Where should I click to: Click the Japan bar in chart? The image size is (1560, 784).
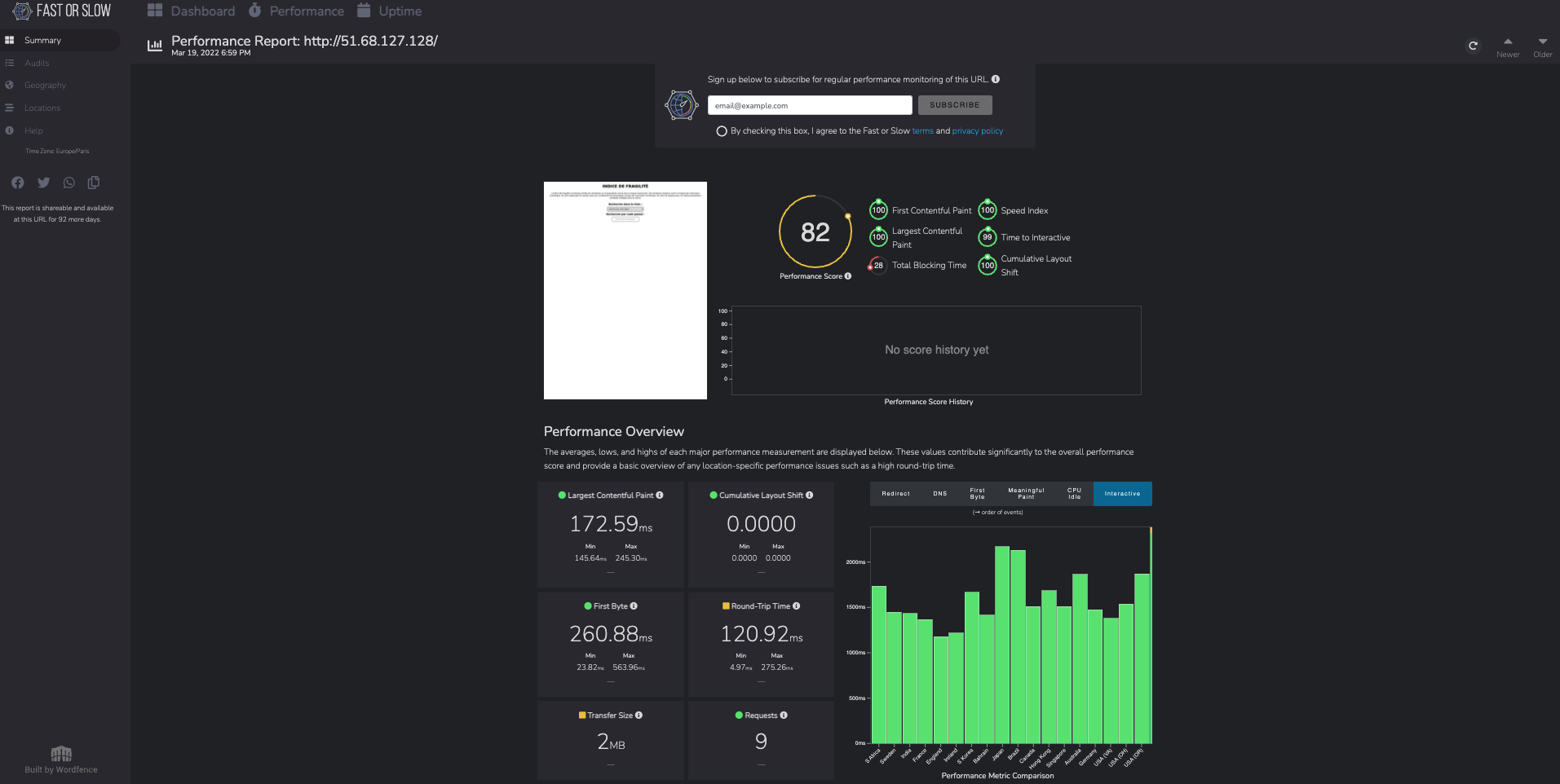[1002, 645]
